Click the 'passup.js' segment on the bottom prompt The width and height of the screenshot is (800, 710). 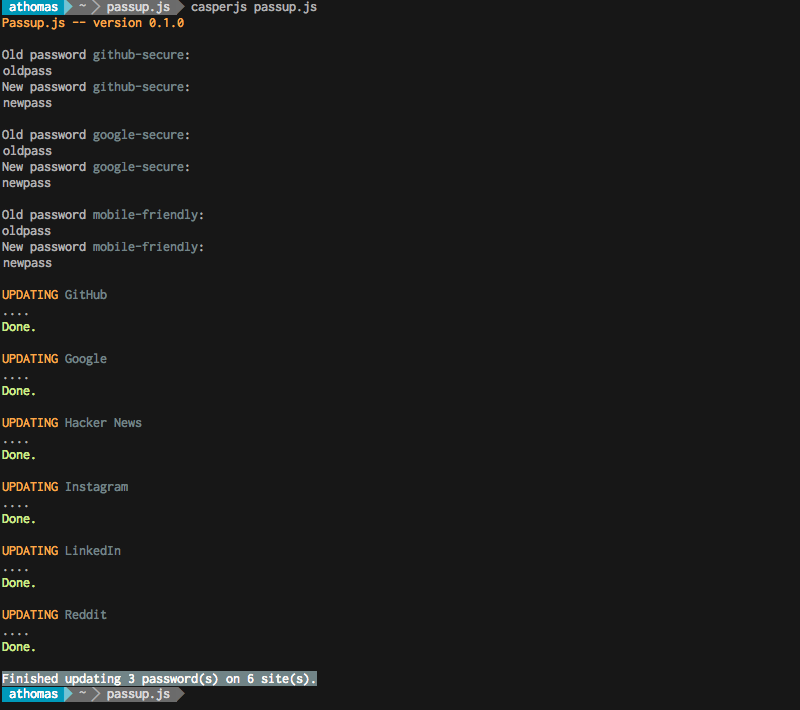pyautogui.click(x=138, y=694)
